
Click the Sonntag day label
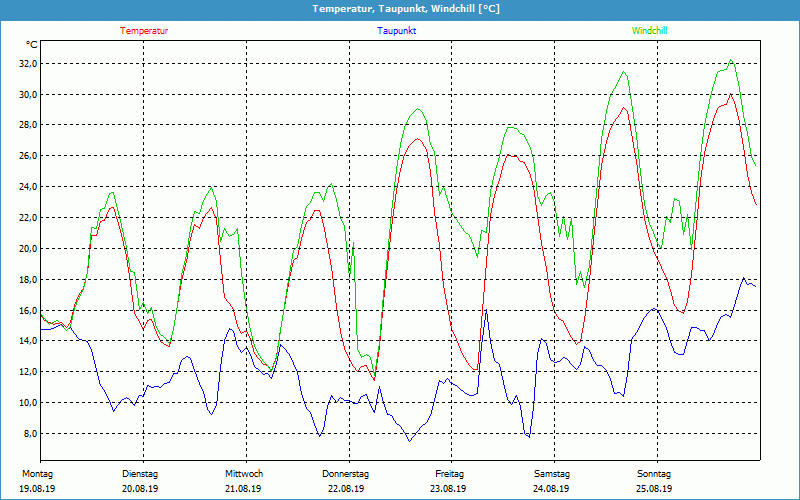point(654,474)
